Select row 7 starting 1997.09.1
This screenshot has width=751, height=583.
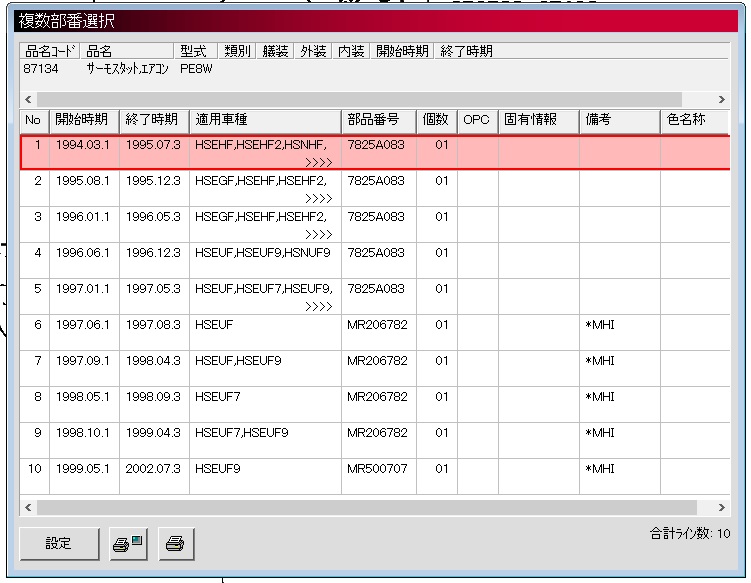click(375, 368)
